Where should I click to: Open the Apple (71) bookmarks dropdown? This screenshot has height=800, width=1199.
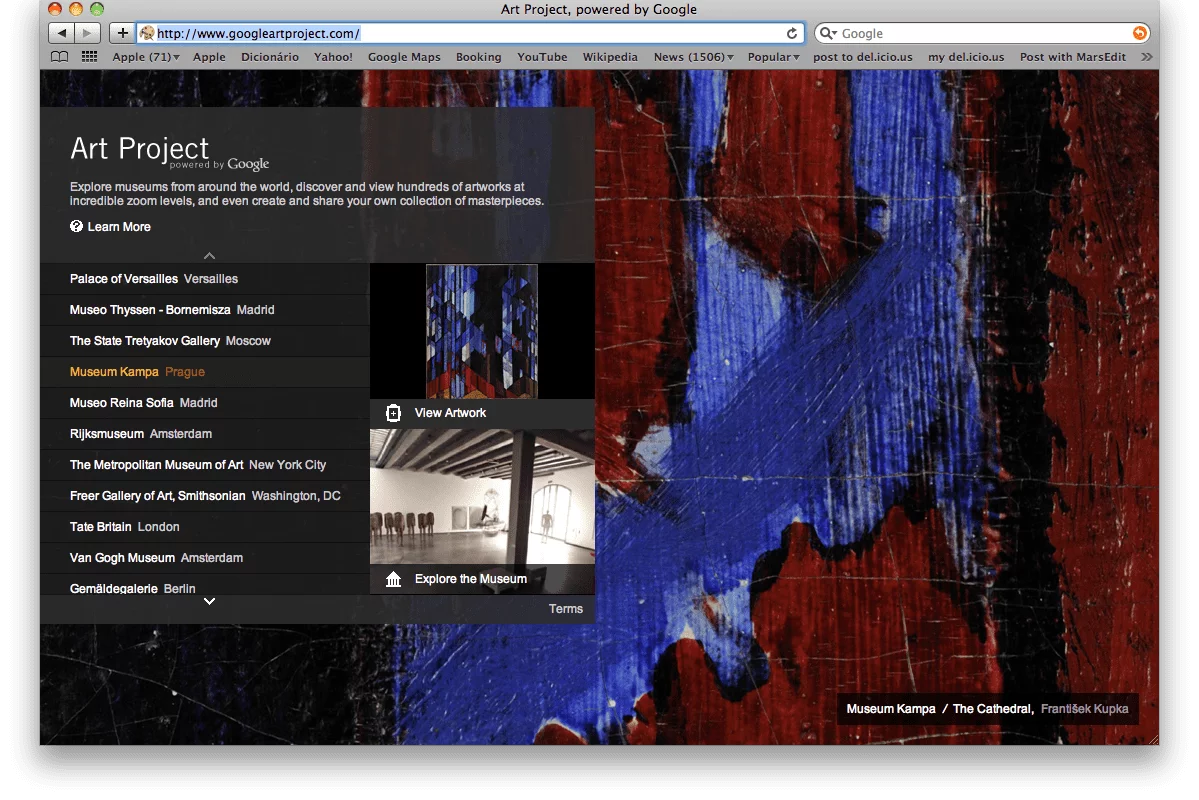145,57
